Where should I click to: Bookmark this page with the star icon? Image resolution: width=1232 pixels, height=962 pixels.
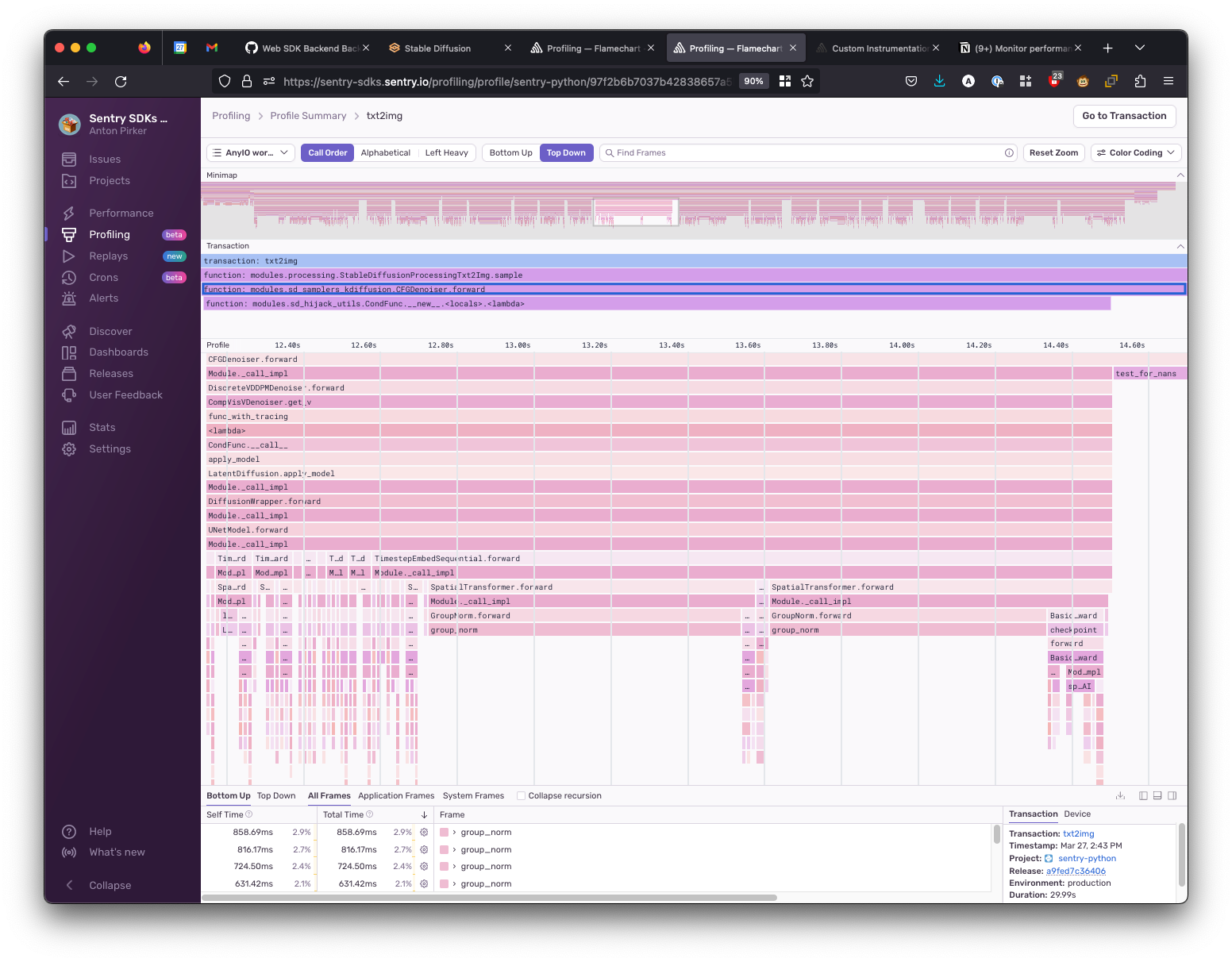pos(807,82)
